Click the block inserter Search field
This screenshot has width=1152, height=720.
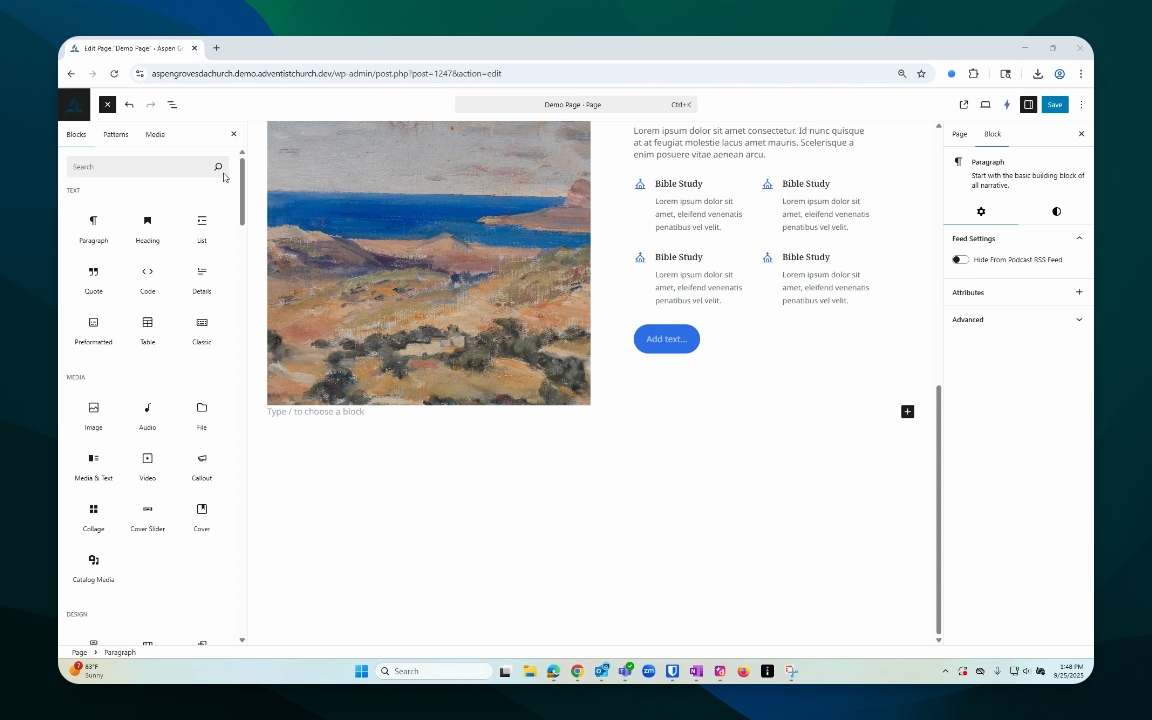tap(148, 167)
